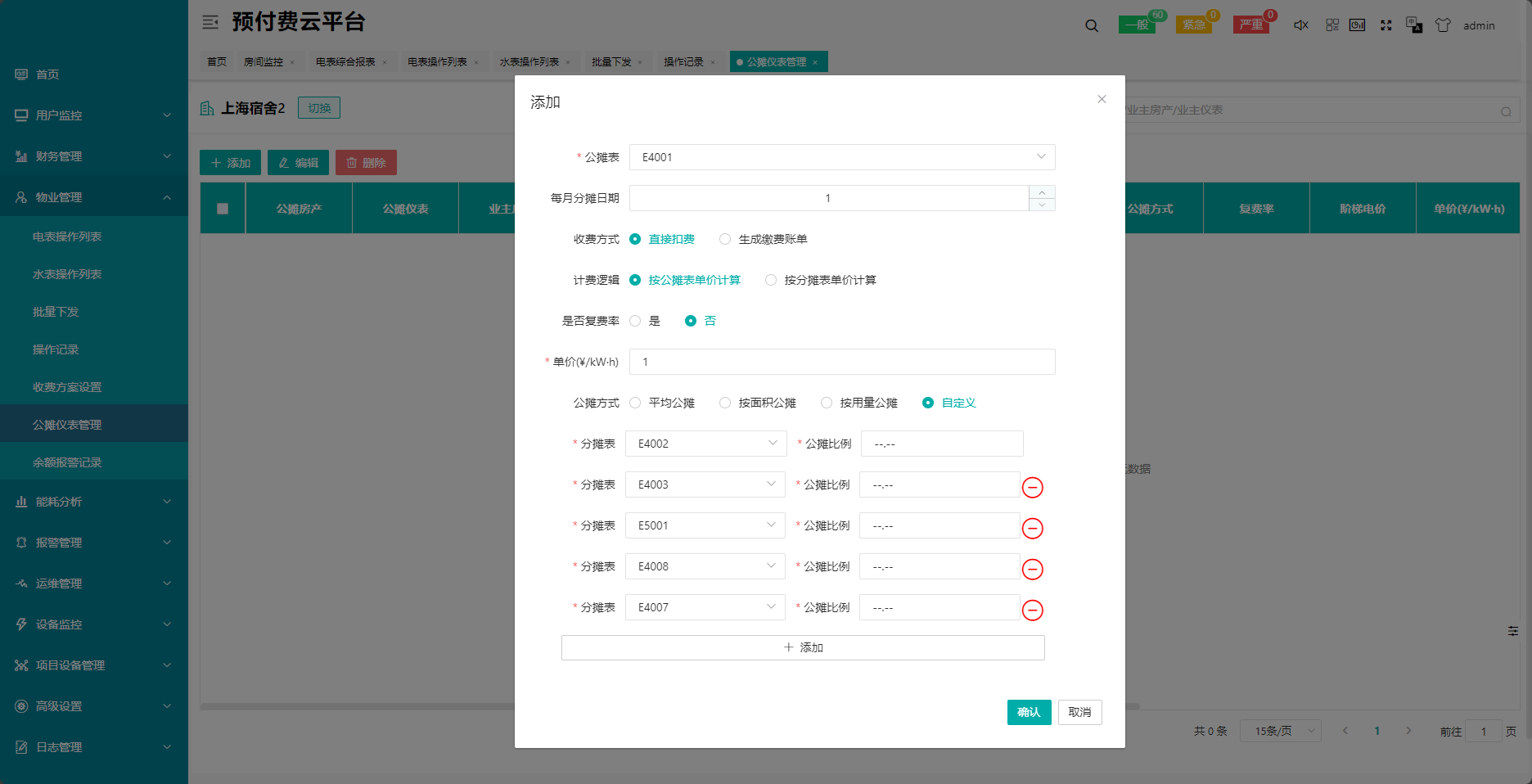Viewport: 1532px width, 784px height.
Task: Select 生成缴费账单 radio option
Action: (725, 239)
